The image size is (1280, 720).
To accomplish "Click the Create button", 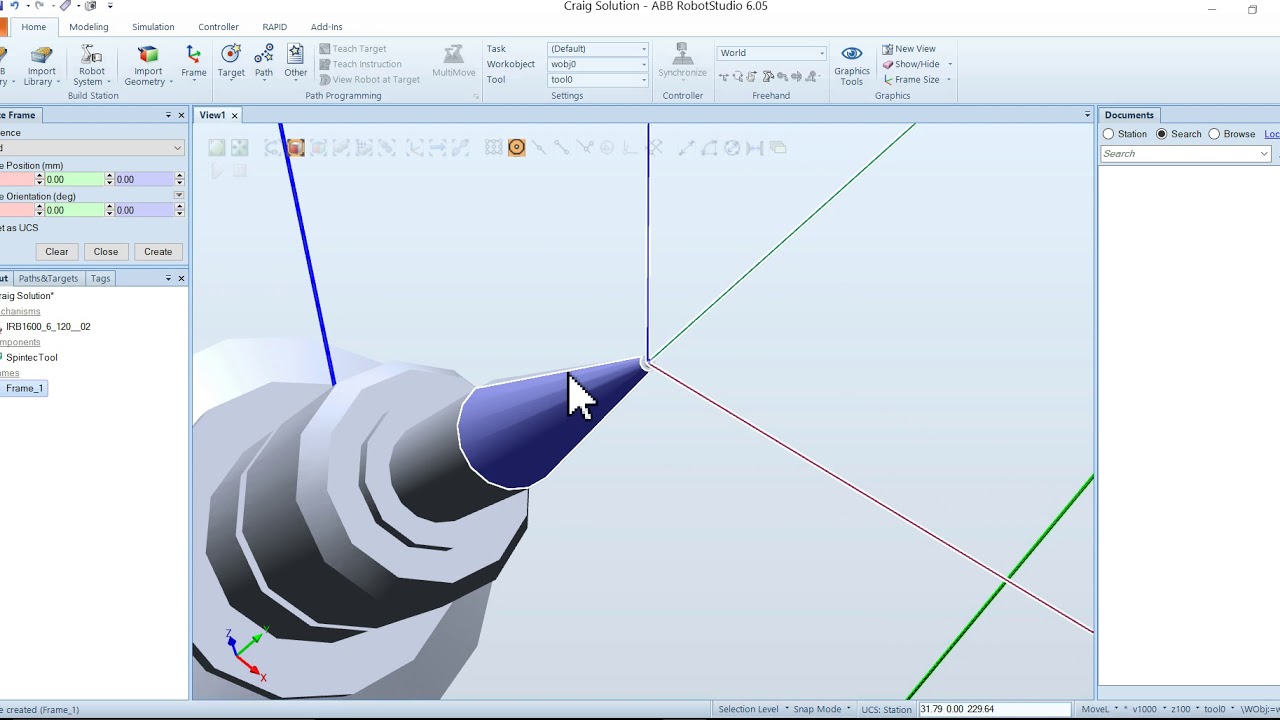I will pyautogui.click(x=158, y=252).
